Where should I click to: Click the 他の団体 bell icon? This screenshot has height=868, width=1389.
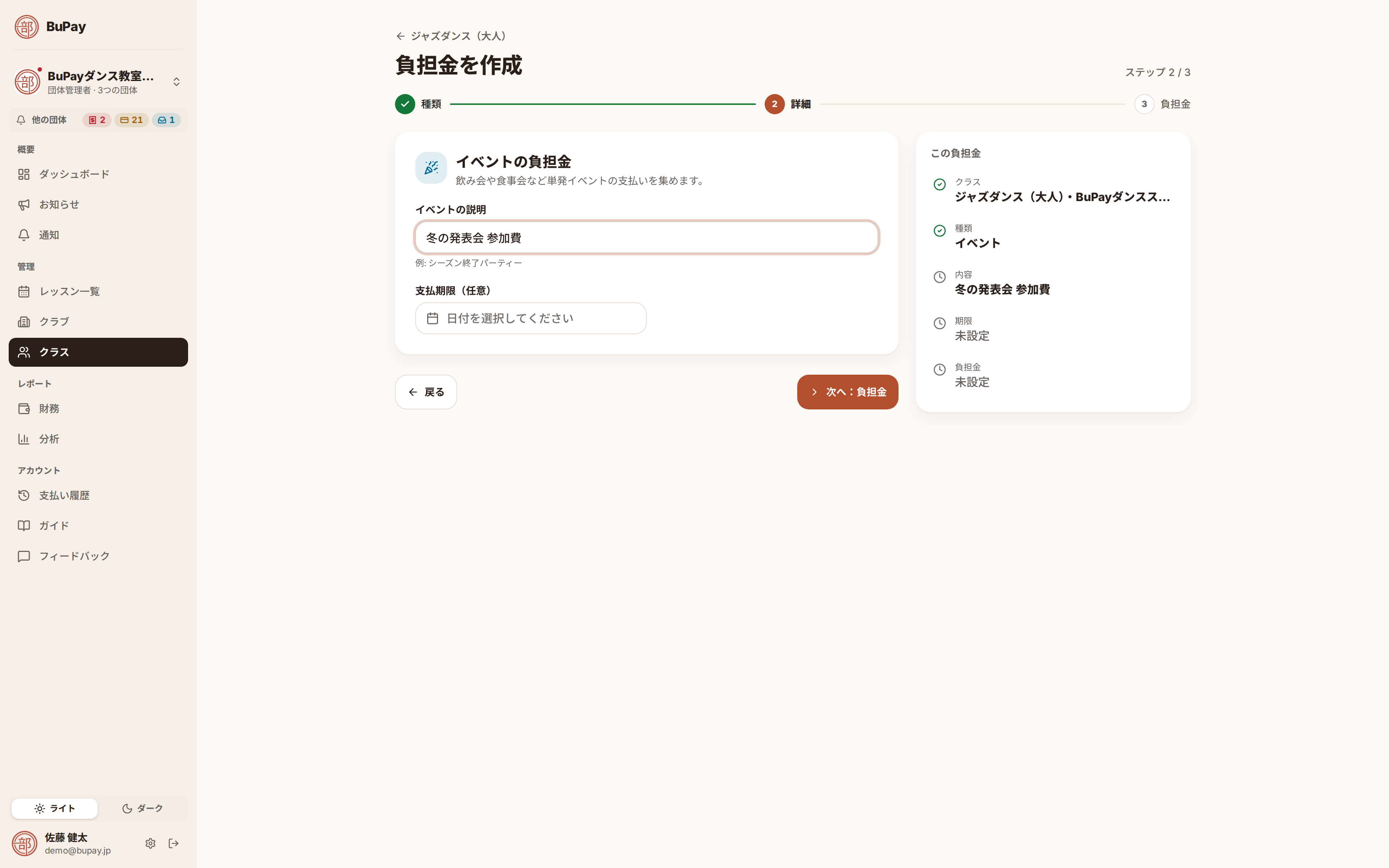pyautogui.click(x=21, y=120)
